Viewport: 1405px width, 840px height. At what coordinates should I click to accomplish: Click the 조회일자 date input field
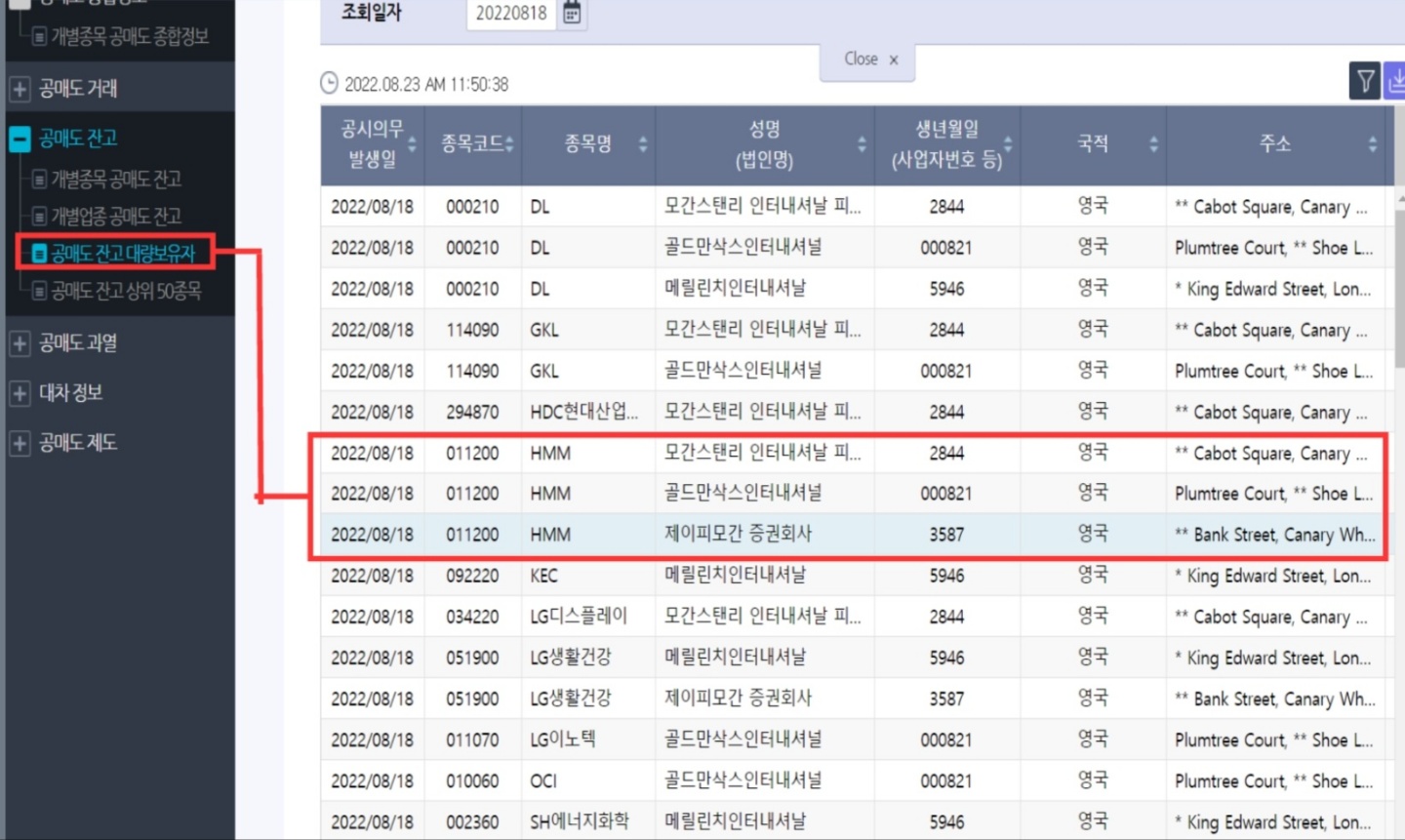(x=511, y=14)
